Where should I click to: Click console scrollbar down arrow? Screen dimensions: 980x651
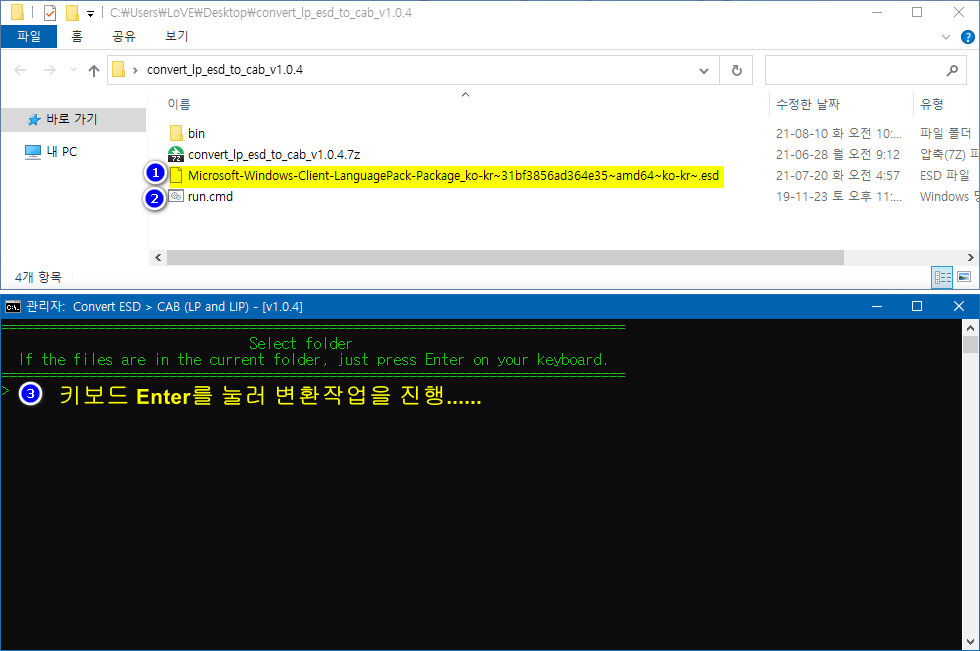(970, 642)
